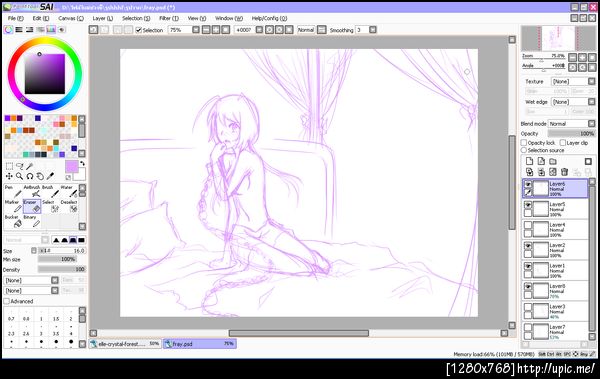Switch to the fray.psd document tab

tap(199, 344)
